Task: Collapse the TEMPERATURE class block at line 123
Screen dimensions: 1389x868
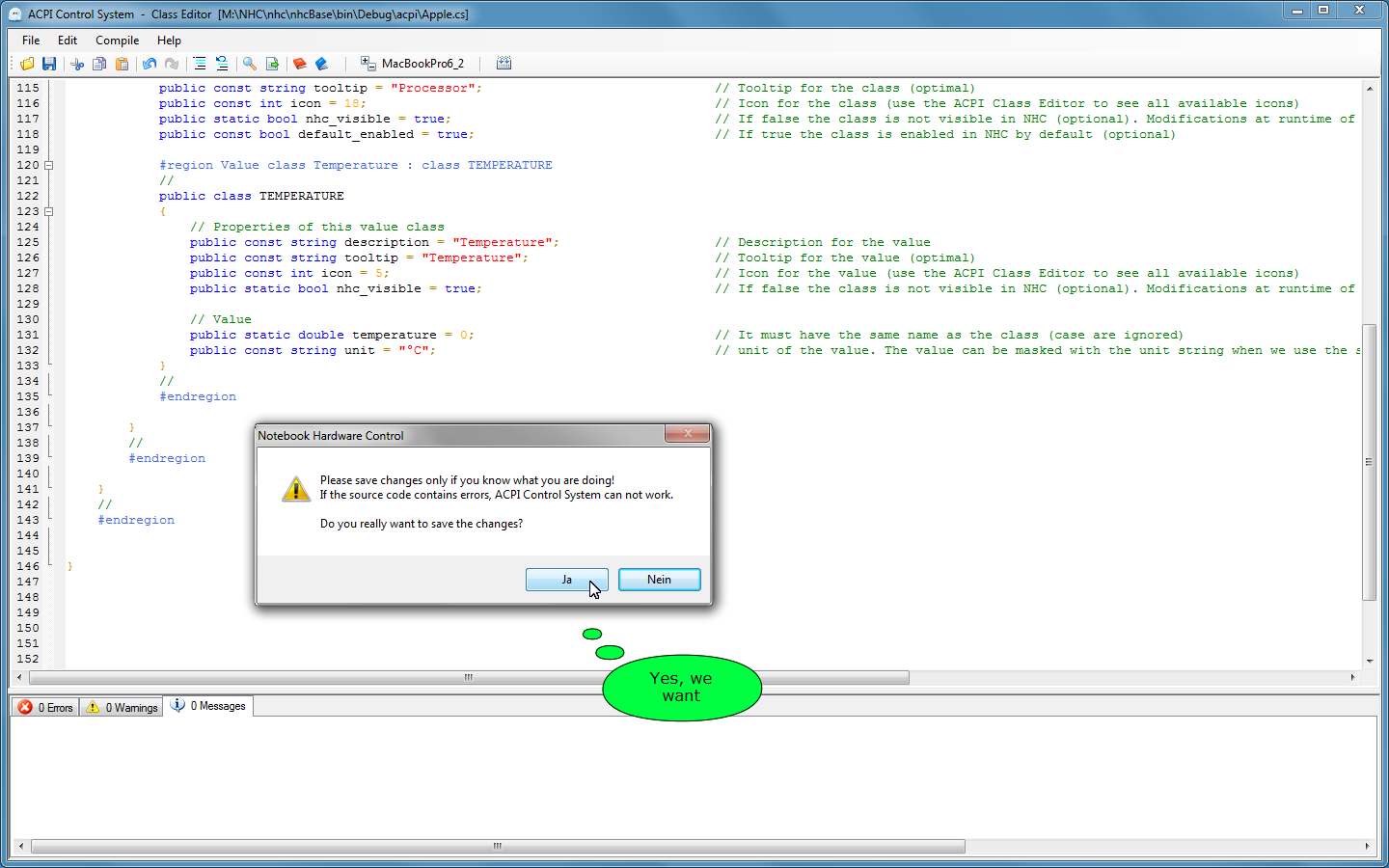Action: [x=49, y=211]
